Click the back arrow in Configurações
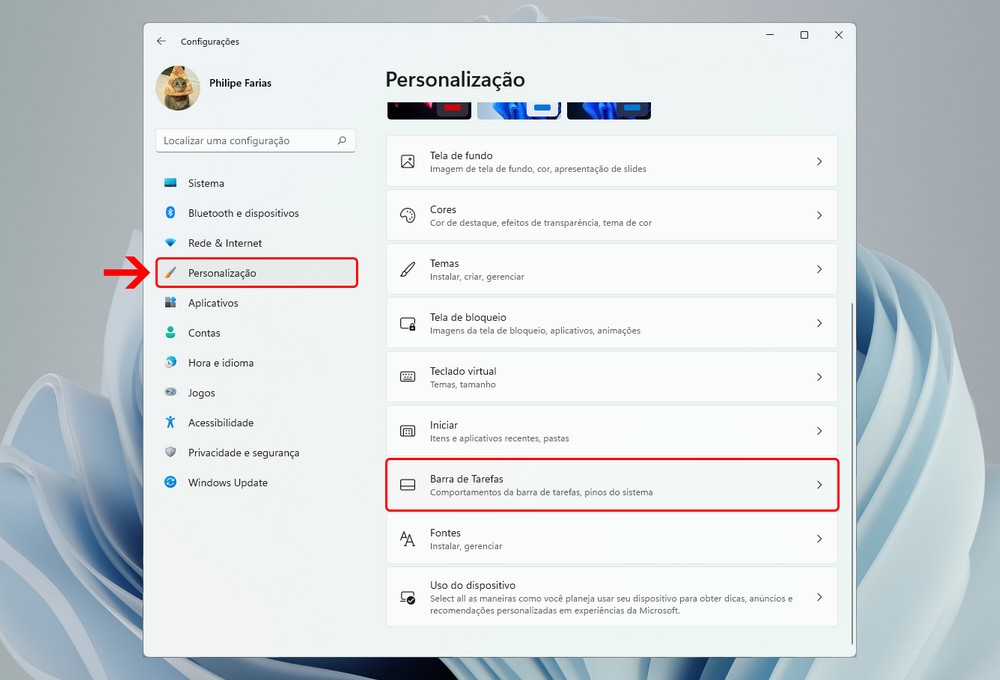Viewport: 1000px width, 680px height. coord(161,41)
